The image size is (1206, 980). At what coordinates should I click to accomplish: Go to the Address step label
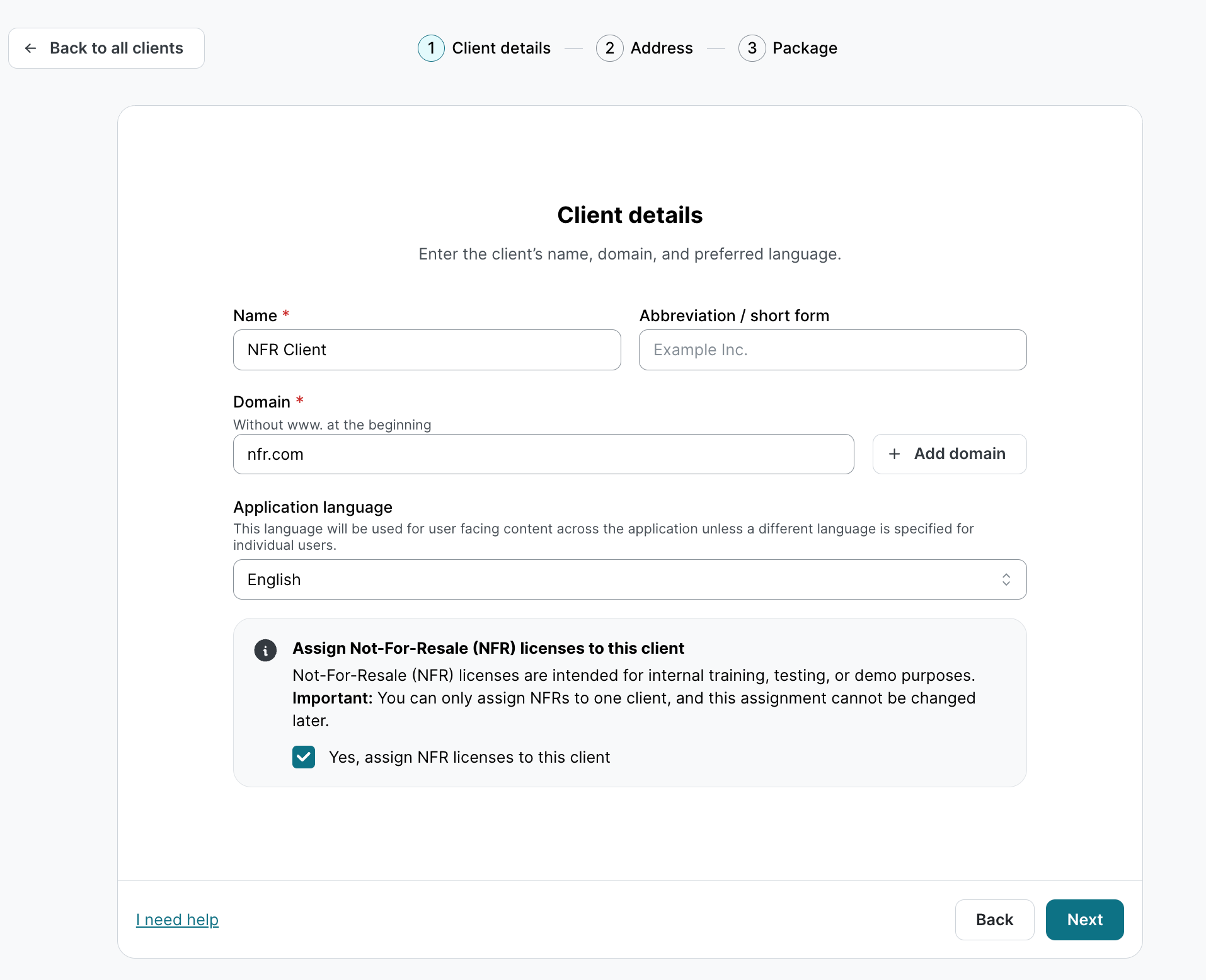point(662,48)
